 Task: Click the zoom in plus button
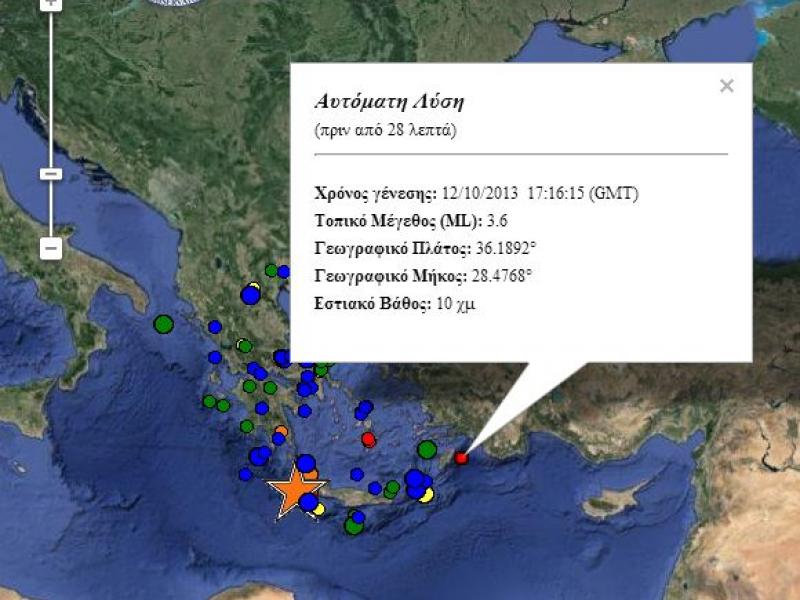(52, 4)
